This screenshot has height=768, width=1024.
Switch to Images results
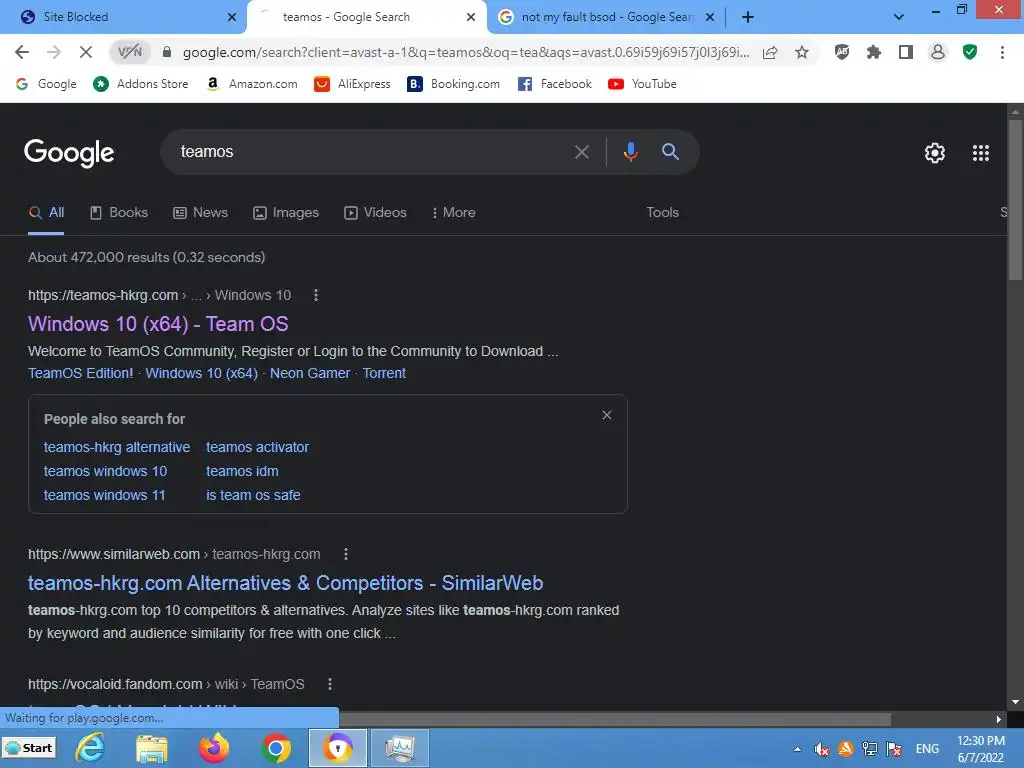coord(286,213)
